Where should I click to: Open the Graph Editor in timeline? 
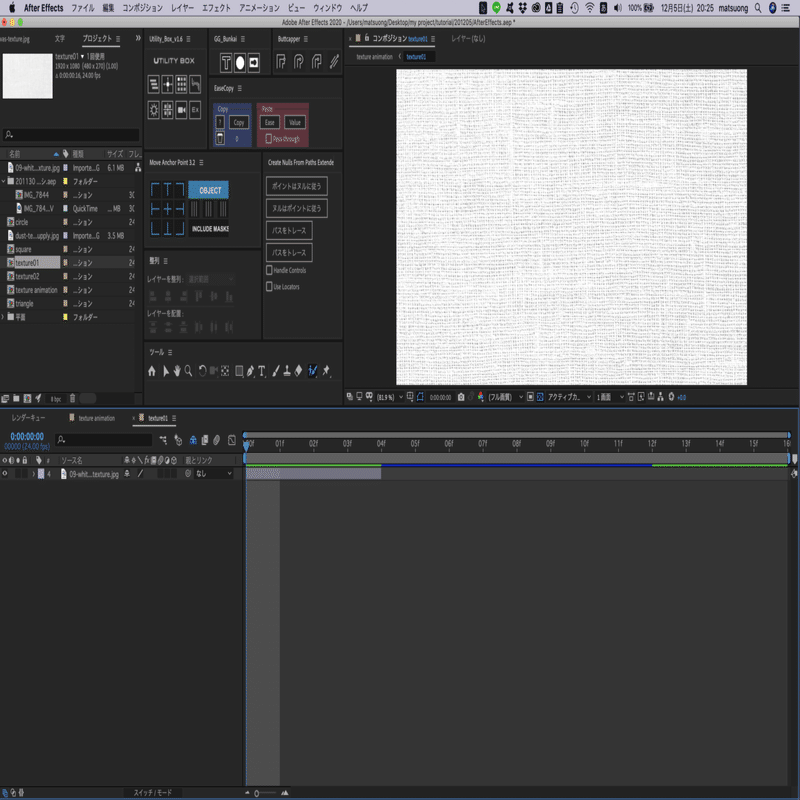232,440
